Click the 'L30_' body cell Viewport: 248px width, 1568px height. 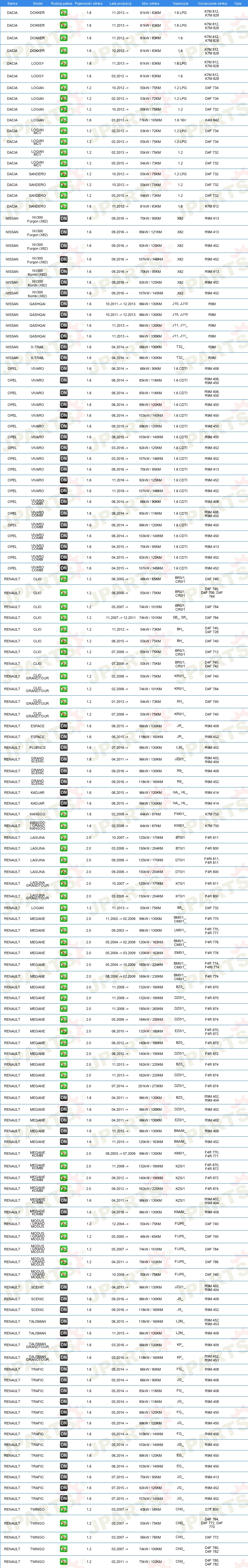[180, 748]
